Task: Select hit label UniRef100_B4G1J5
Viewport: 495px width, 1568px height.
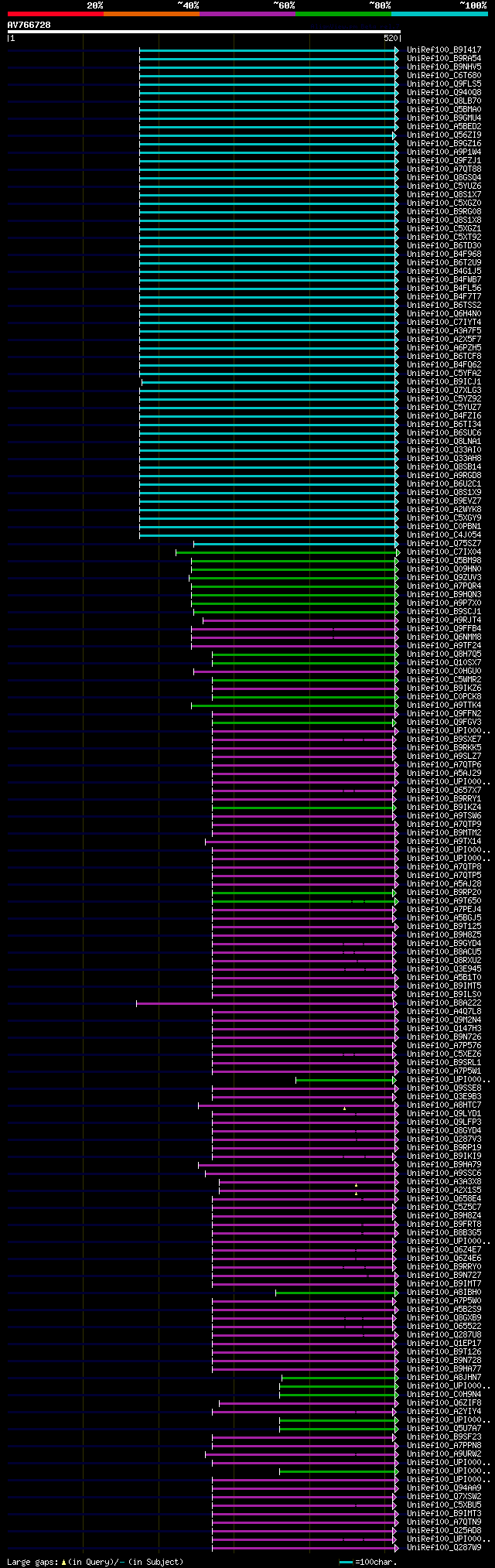Action: pyautogui.click(x=444, y=271)
